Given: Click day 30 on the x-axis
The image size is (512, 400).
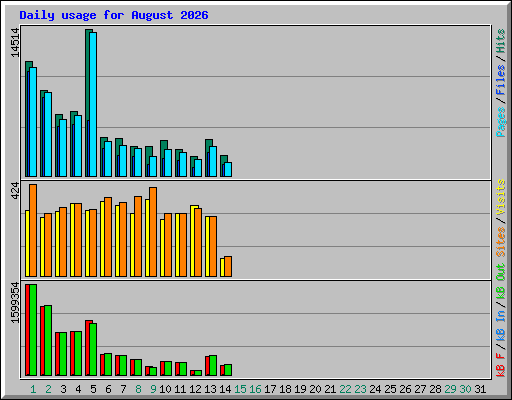Looking at the screenshot, I should pos(465,389).
